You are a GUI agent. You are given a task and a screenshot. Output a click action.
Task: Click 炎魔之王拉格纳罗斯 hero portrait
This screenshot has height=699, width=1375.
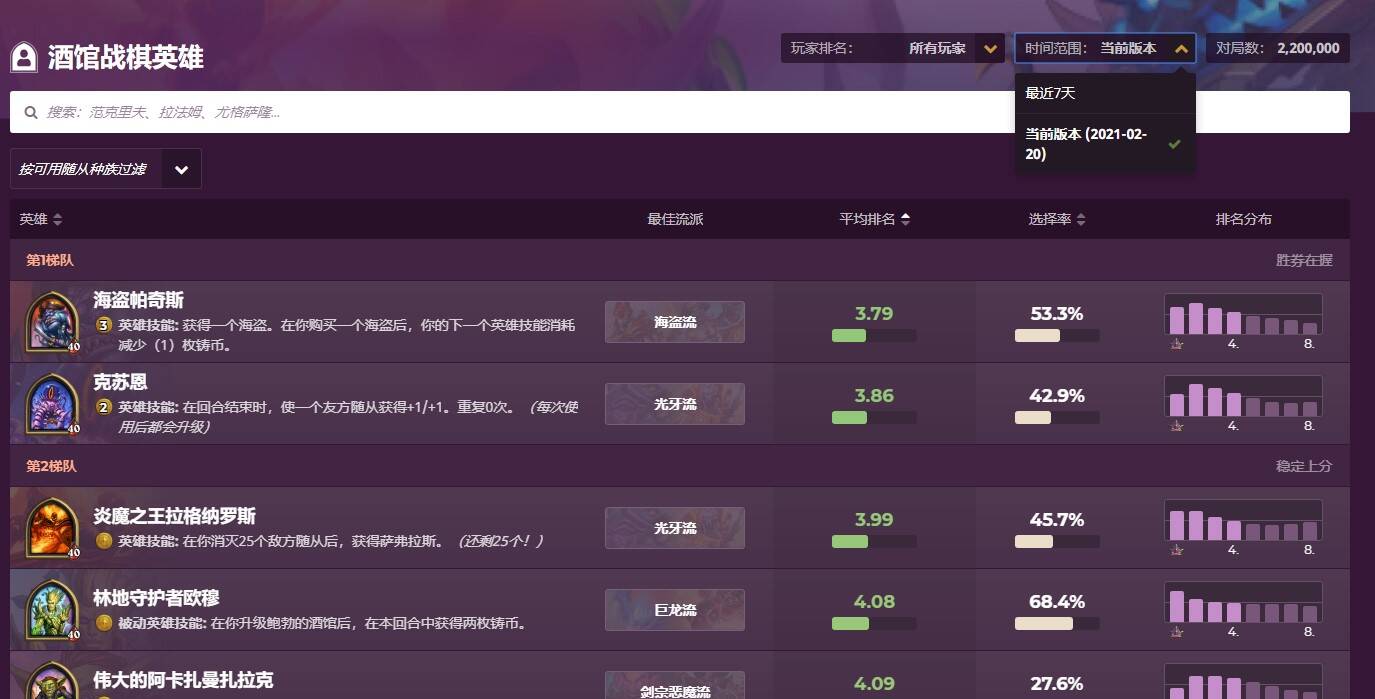tap(52, 527)
